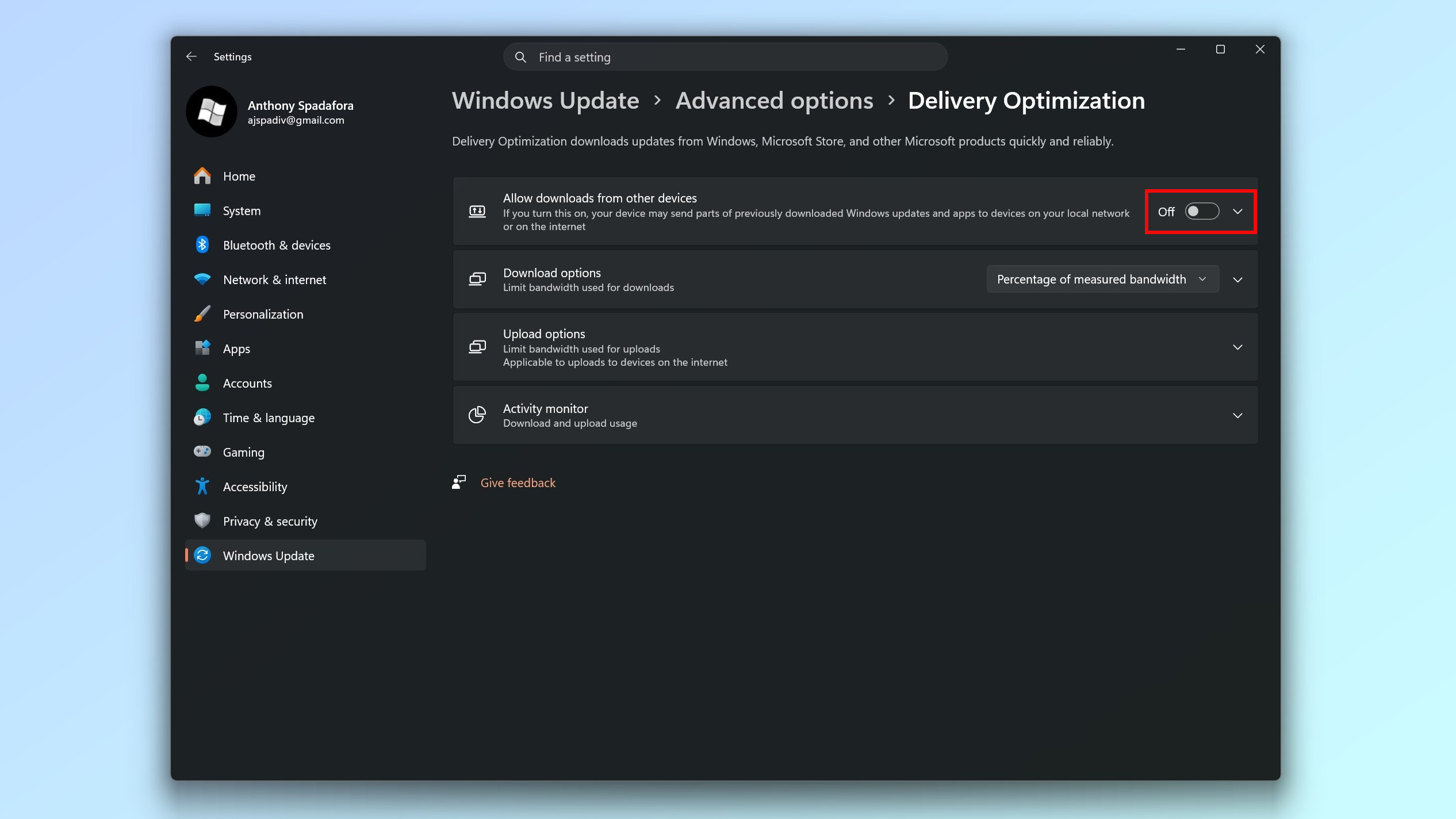
Task: Expand the Activity monitor section
Action: pos(1238,415)
